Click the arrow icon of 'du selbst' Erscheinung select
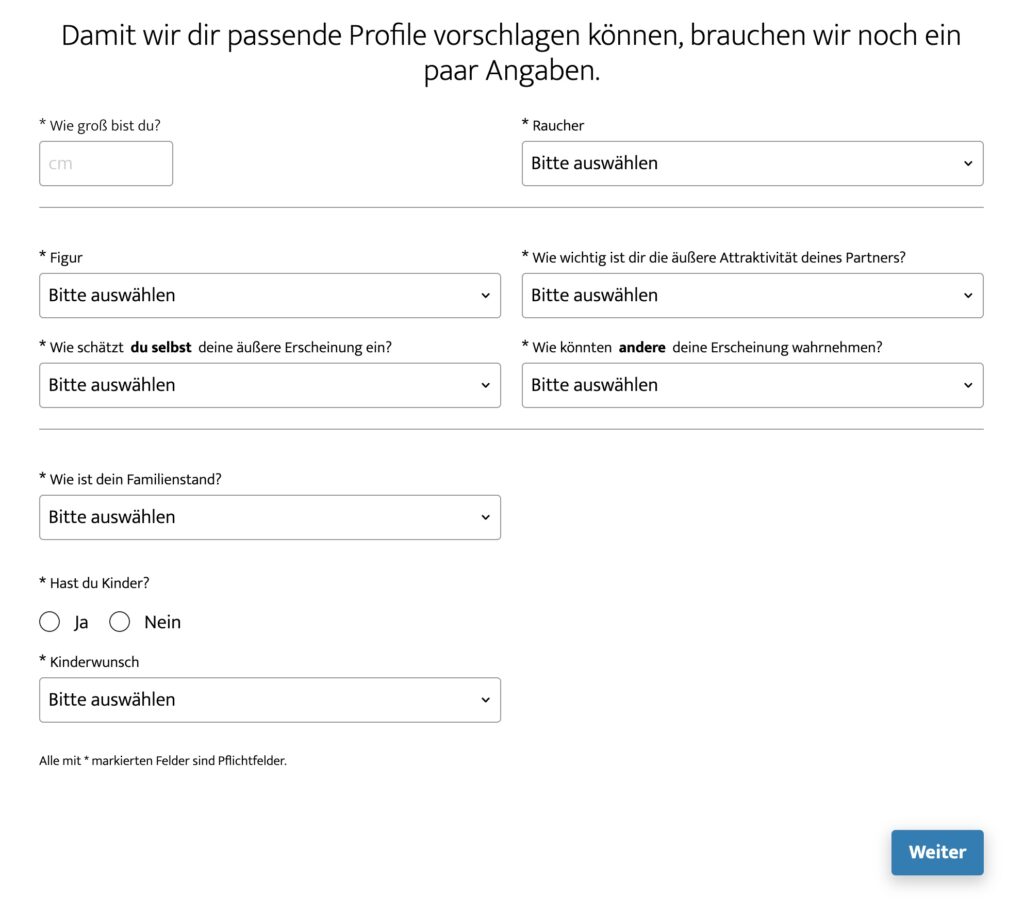 (x=485, y=386)
